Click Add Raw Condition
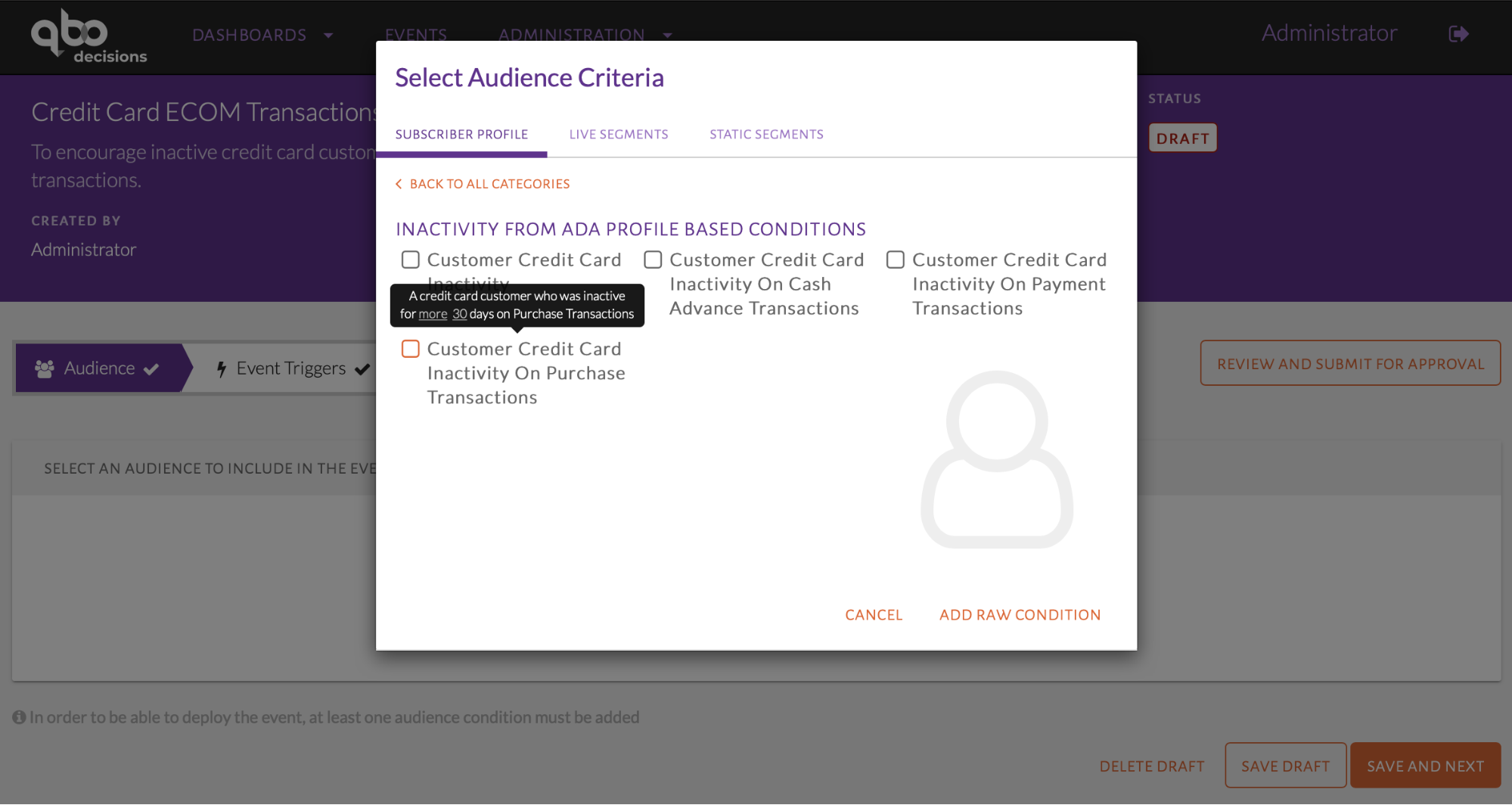This screenshot has height=805, width=1512. (1020, 615)
